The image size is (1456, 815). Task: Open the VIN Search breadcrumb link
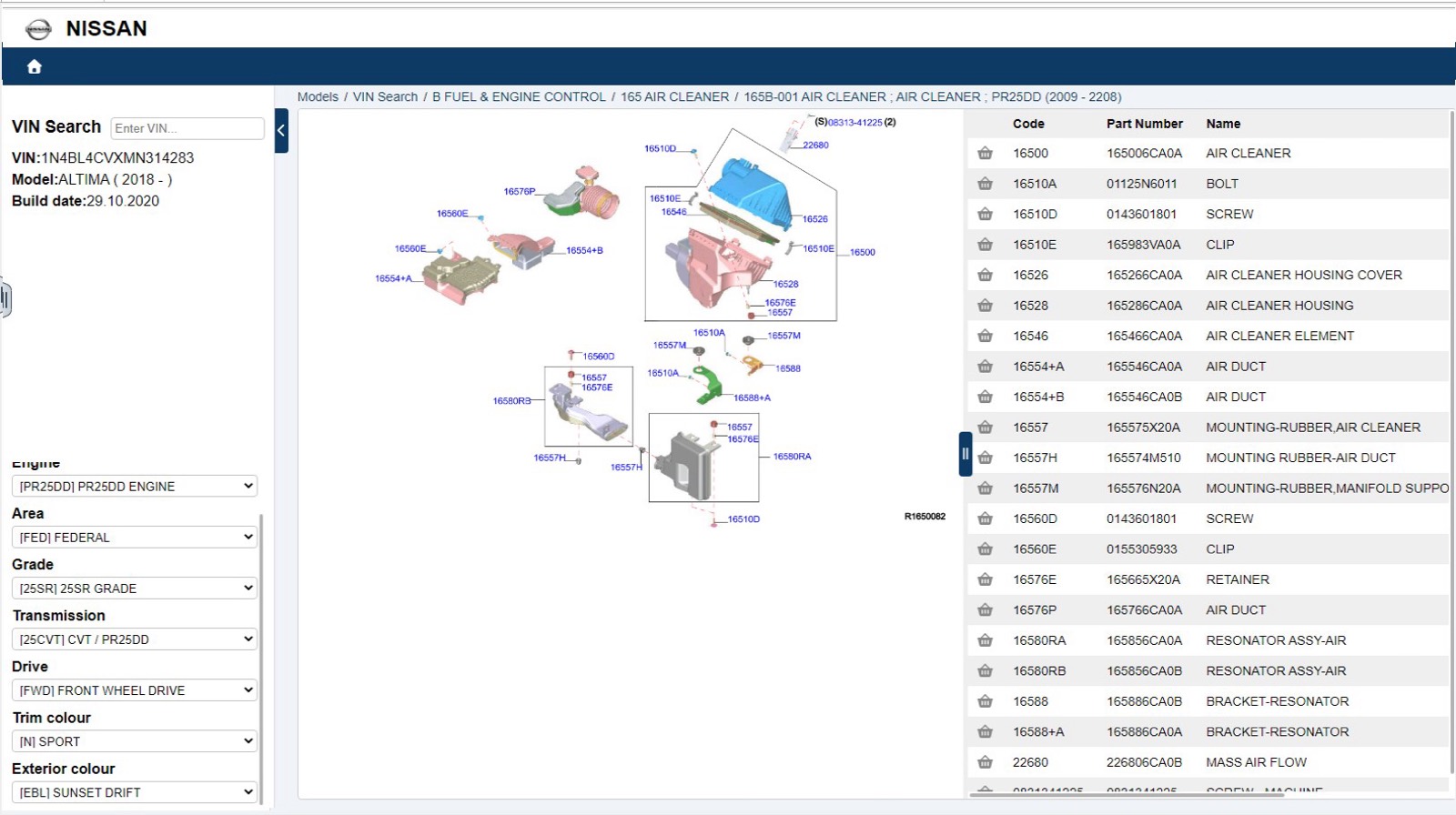pos(385,97)
